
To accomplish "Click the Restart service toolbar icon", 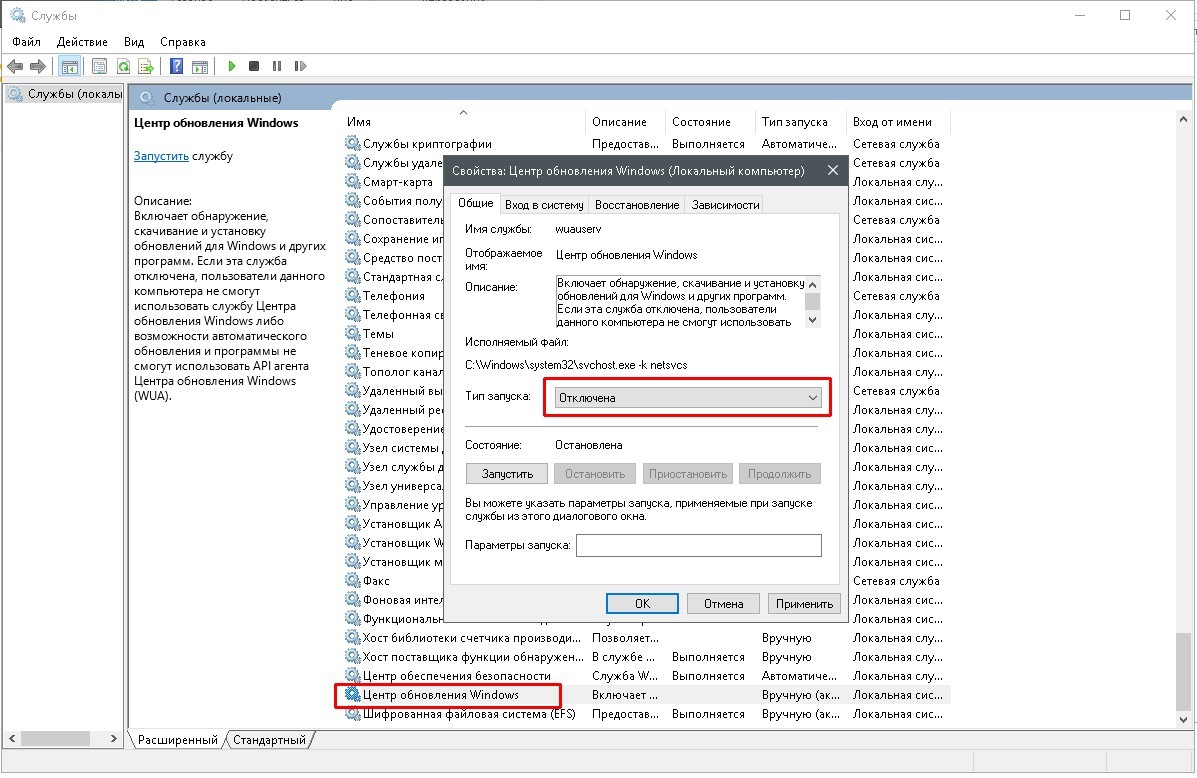I will pos(300,66).
